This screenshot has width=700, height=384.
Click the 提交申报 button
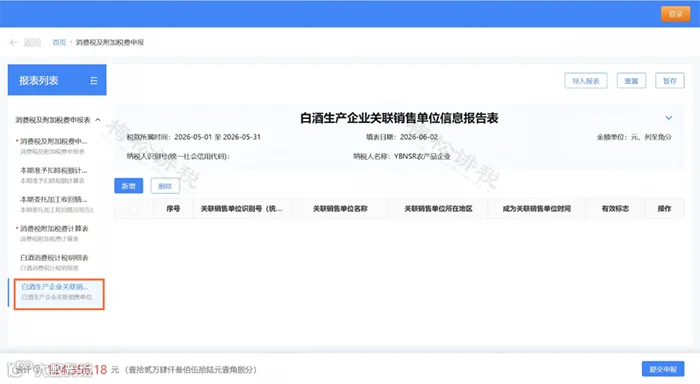[x=663, y=369]
